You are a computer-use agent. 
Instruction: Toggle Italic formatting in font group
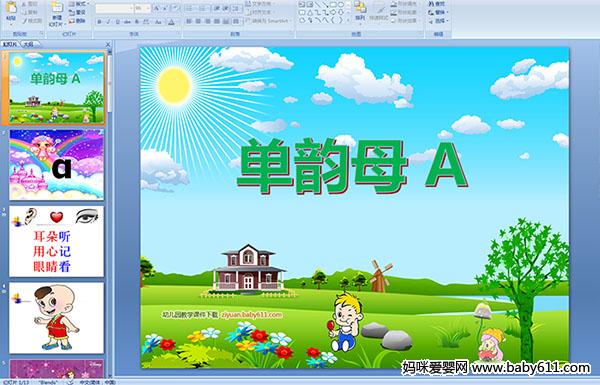108,22
